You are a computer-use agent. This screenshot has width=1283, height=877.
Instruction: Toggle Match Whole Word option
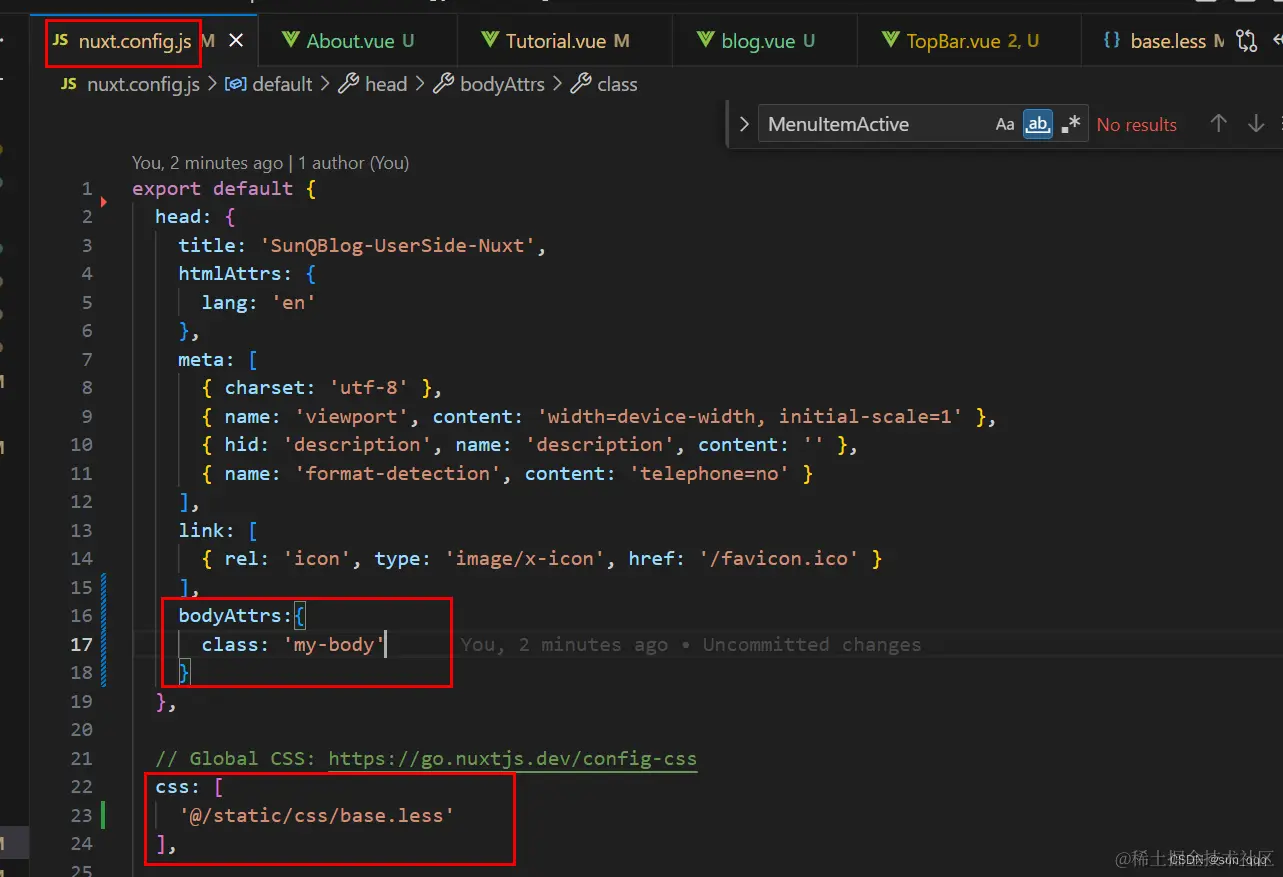coord(1038,125)
